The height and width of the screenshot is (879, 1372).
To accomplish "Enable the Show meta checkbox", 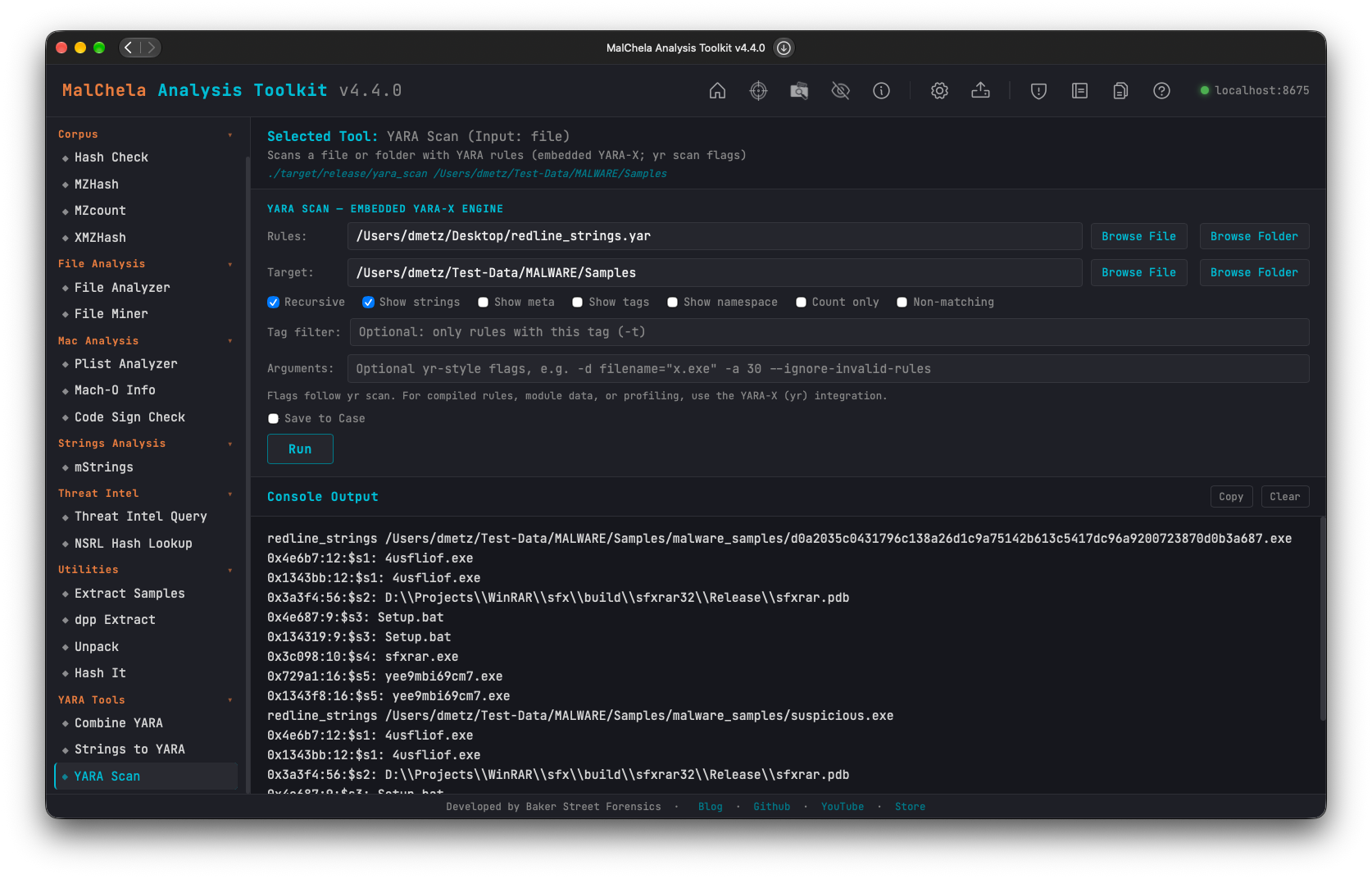I will point(484,303).
